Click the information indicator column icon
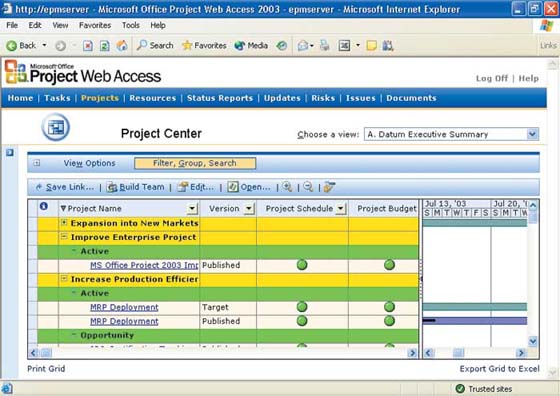The width and height of the screenshot is (560, 396). coord(44,206)
